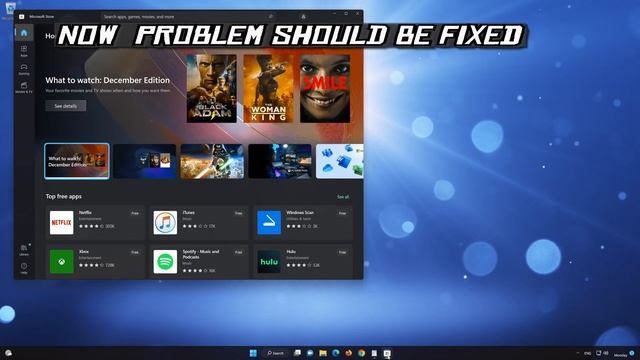Click the Free button on Windows Scan card
This screenshot has height=360, width=640.
click(x=342, y=213)
